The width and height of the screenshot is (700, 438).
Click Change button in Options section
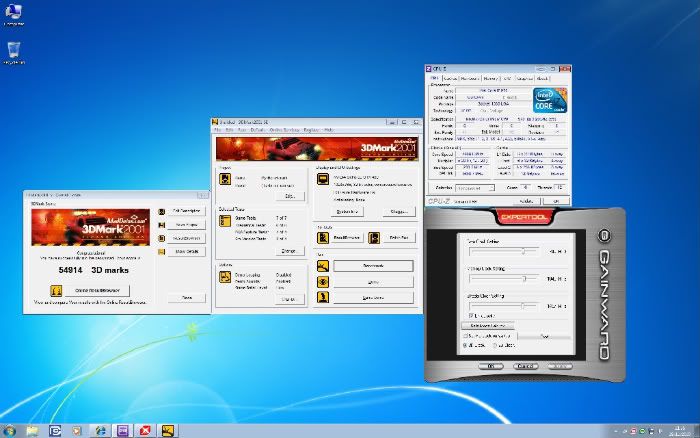(x=289, y=299)
